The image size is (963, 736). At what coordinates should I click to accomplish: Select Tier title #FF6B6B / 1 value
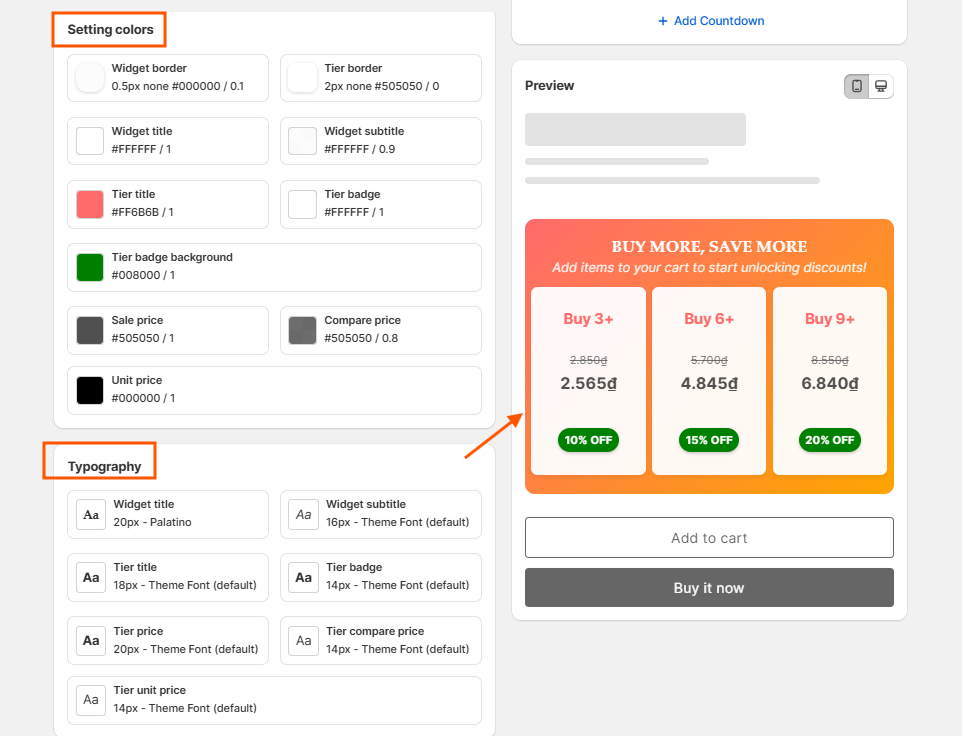pos(142,212)
